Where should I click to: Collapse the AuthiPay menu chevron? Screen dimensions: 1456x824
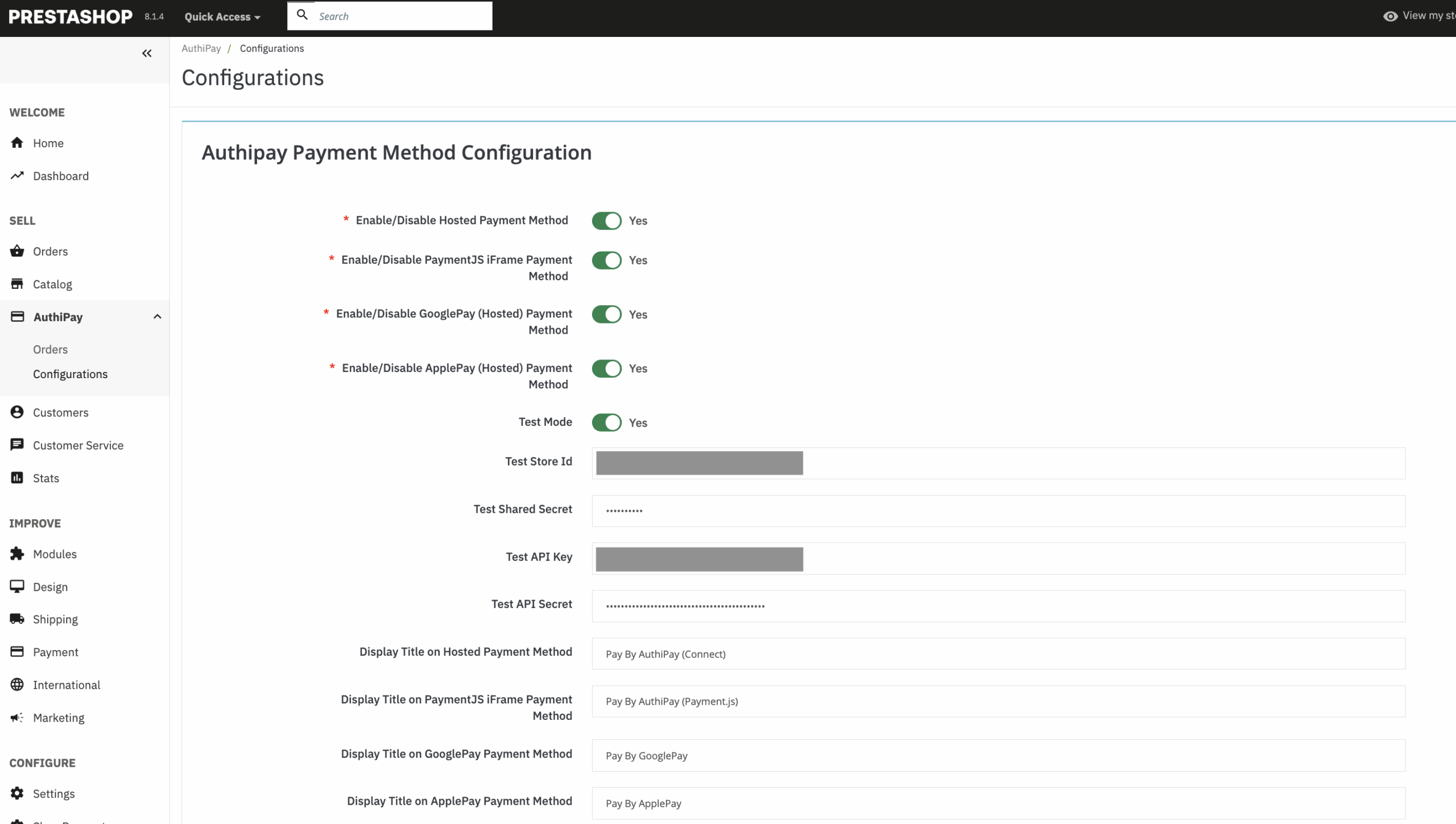[x=158, y=317]
